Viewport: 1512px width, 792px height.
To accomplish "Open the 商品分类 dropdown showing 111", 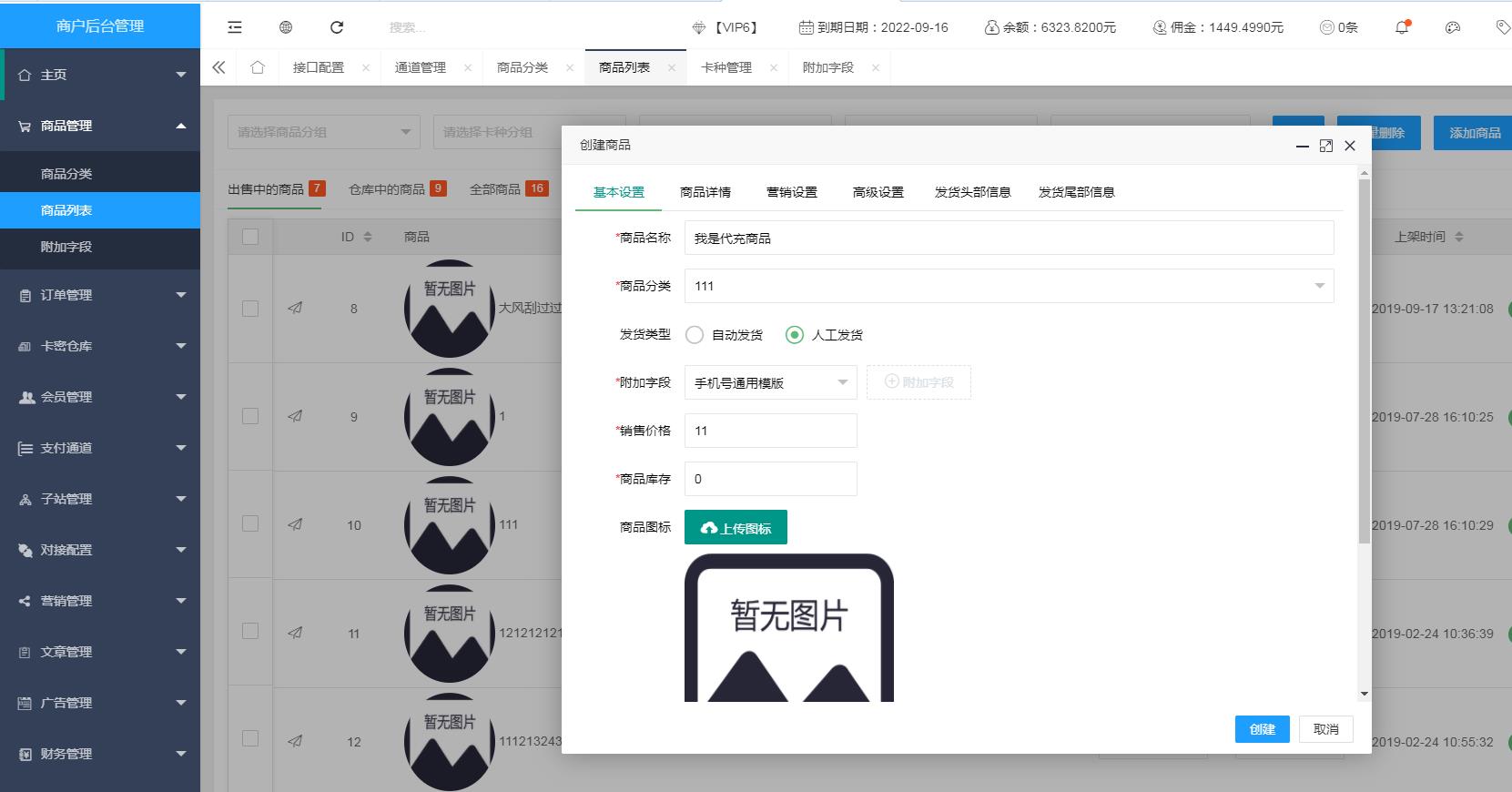I will (x=1010, y=286).
